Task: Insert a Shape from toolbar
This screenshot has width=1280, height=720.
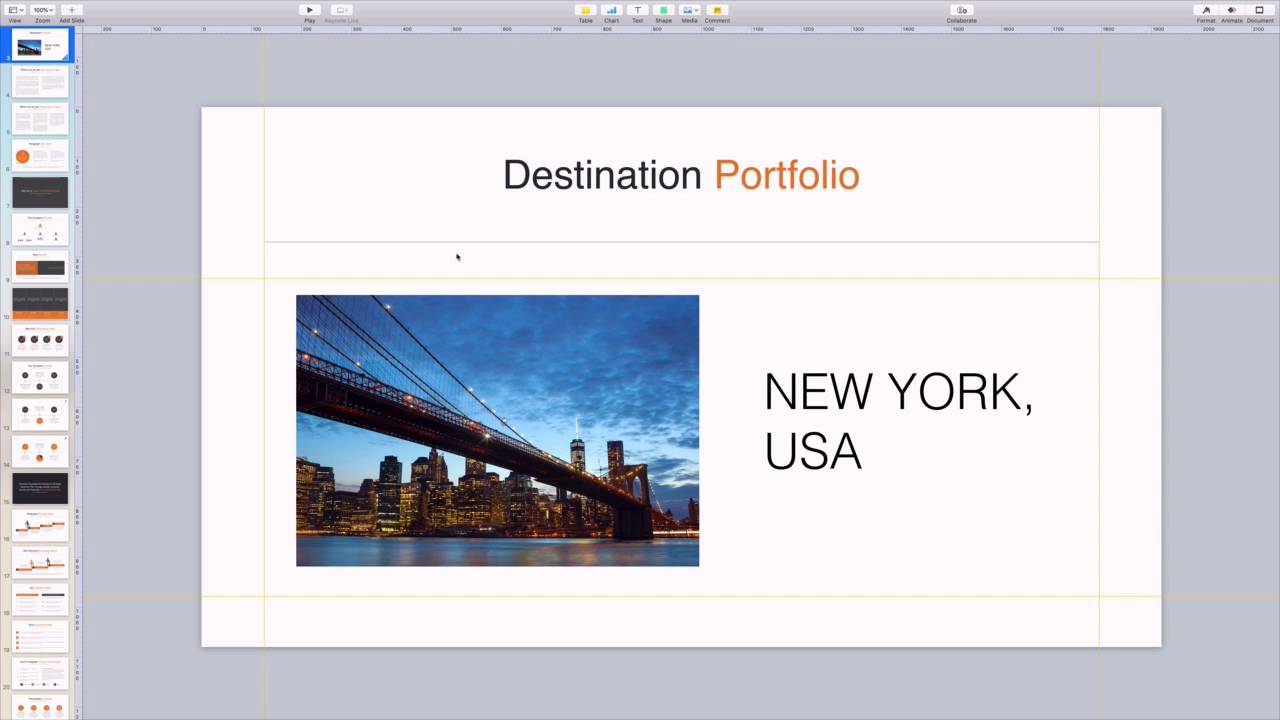Action: click(x=663, y=10)
